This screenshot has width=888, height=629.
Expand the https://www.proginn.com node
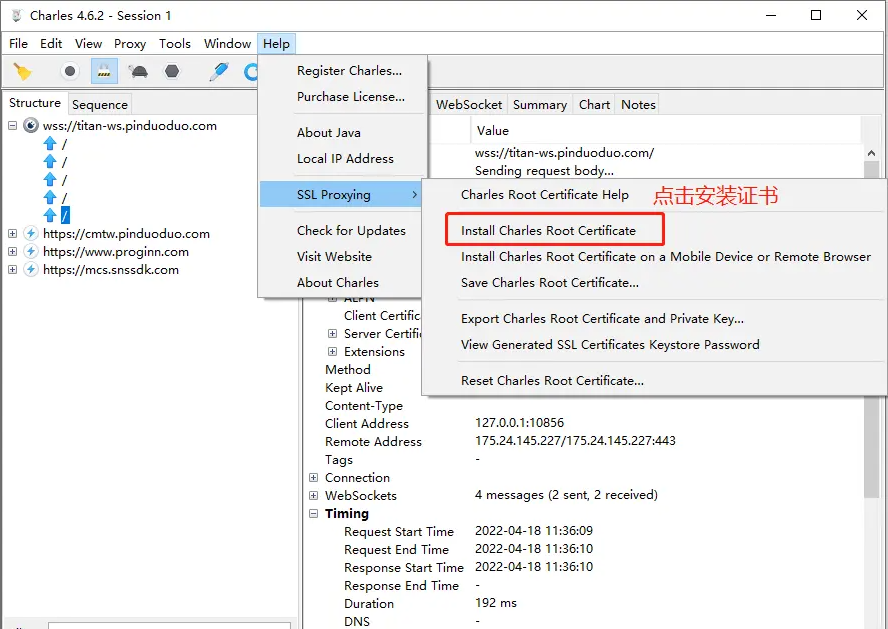(12, 252)
